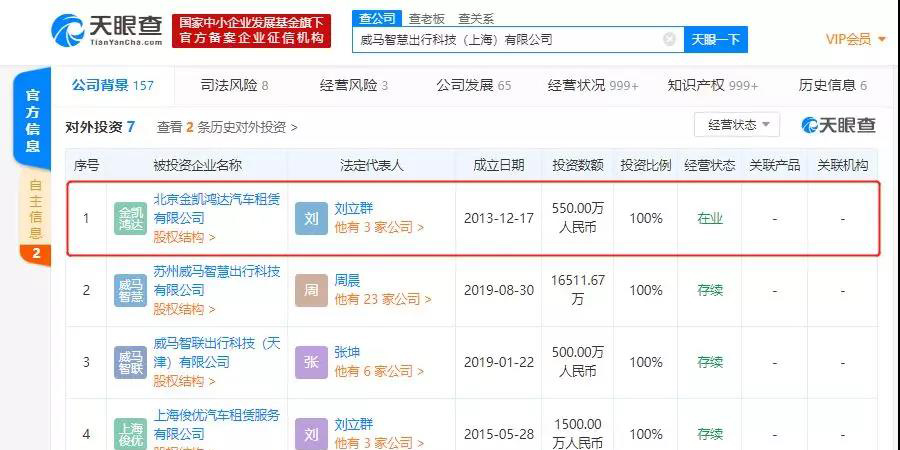Click the 投资比例 column header

[646, 165]
